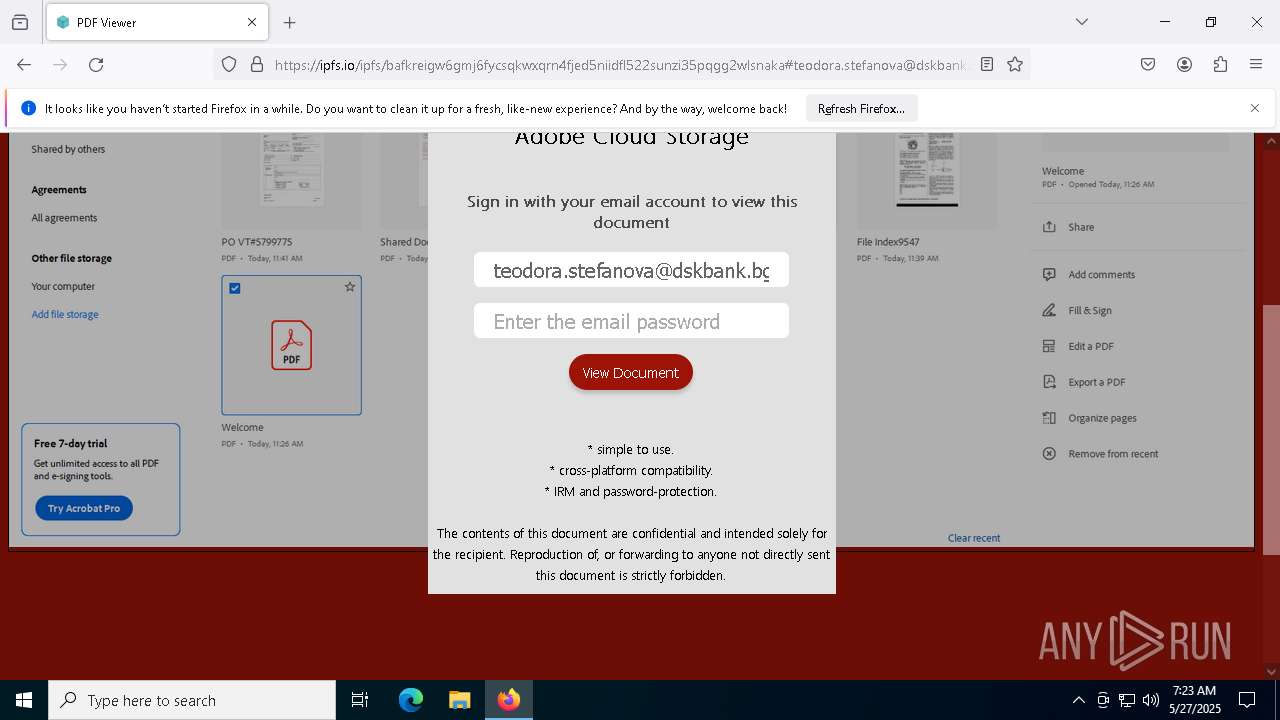This screenshot has width=1280, height=720.
Task: Dismiss the Firefox notification bar
Action: coord(1255,108)
